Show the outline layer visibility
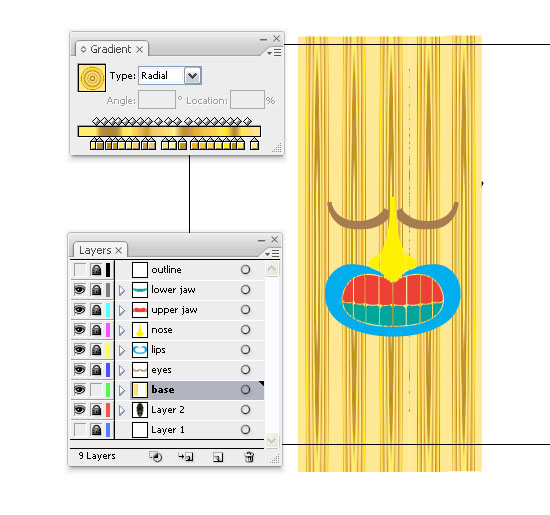Image resolution: width=550 pixels, height=515 pixels. pyautogui.click(x=80, y=270)
